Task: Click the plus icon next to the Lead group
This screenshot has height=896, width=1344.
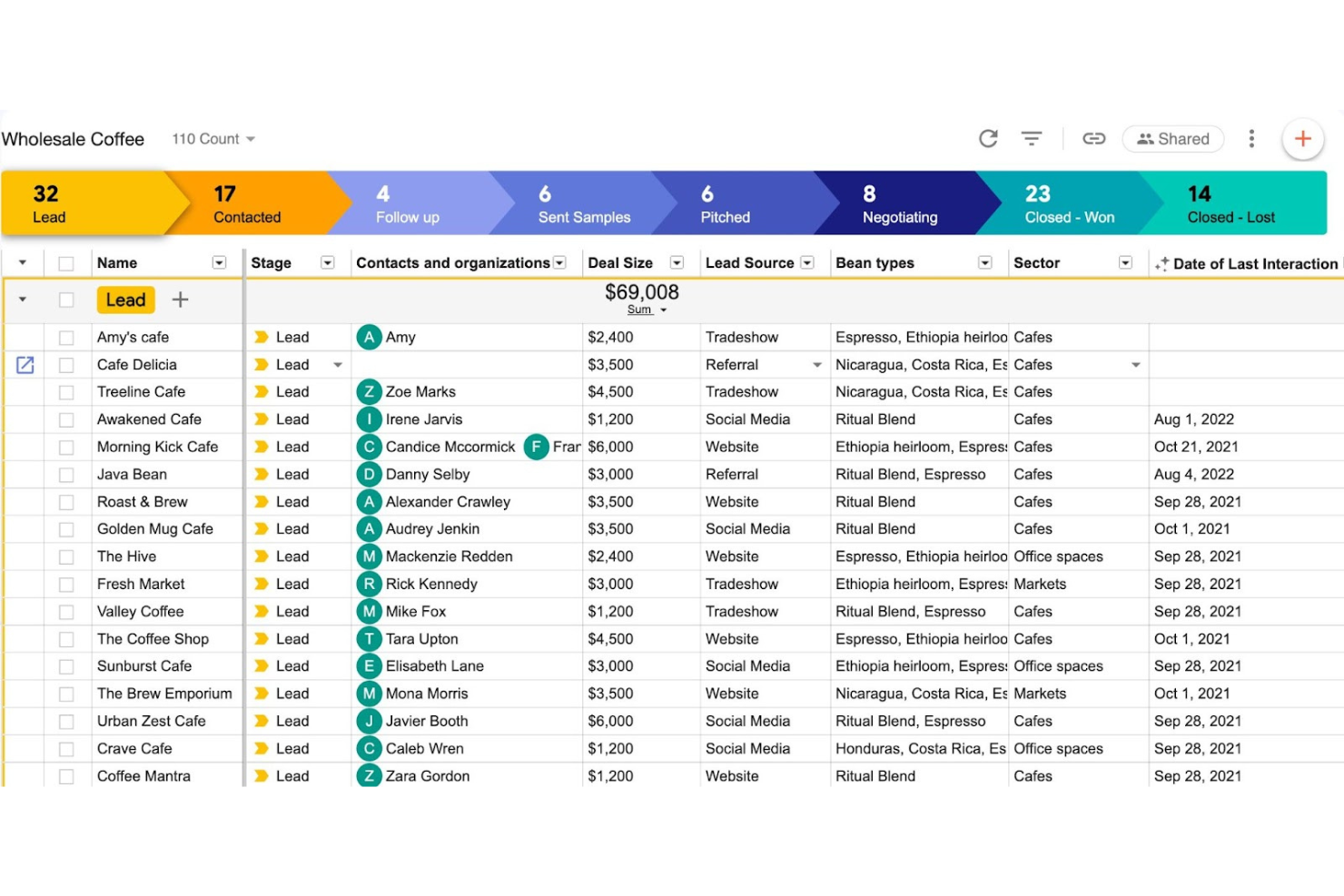Action: (x=180, y=300)
